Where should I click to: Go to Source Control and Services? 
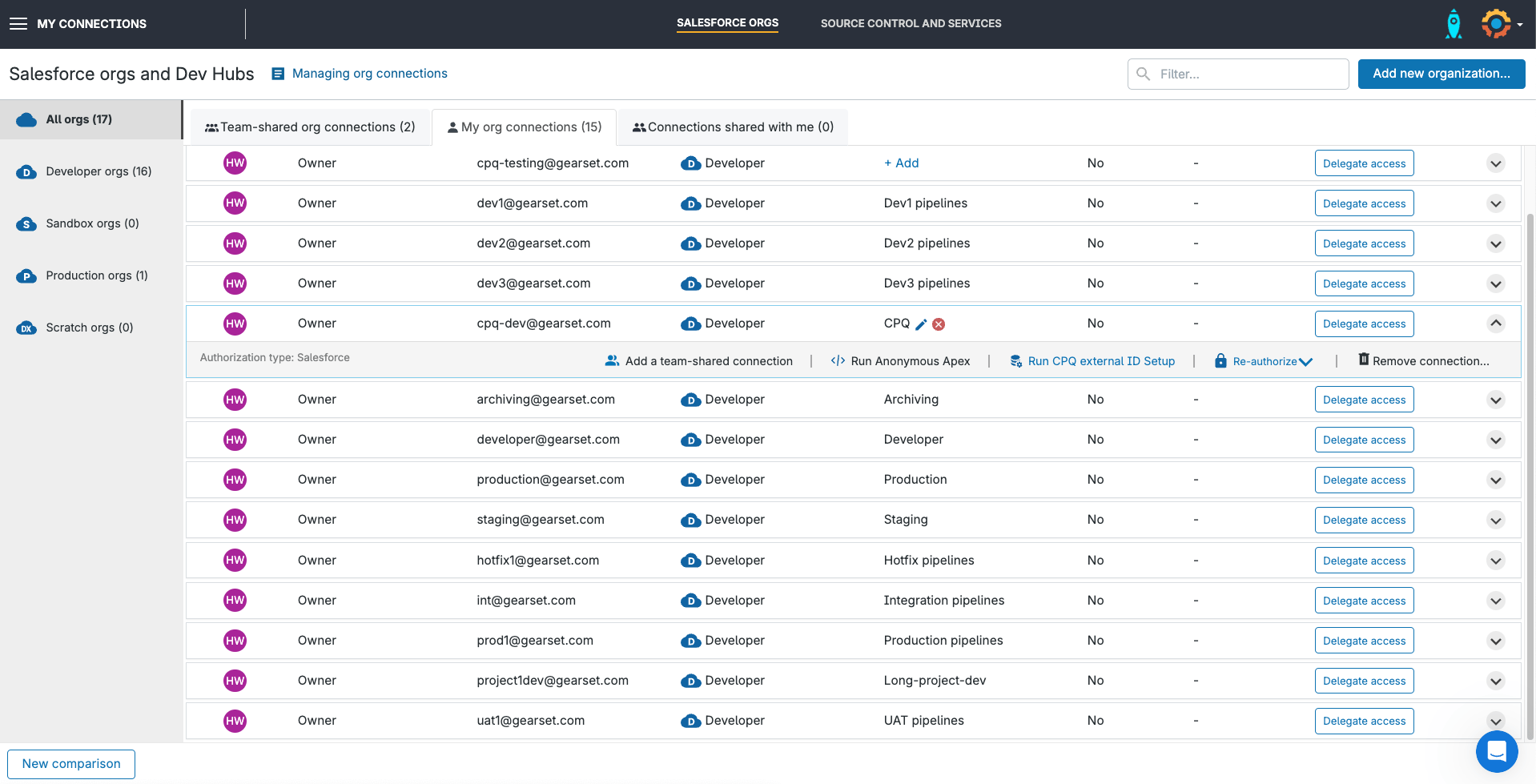[x=911, y=24]
